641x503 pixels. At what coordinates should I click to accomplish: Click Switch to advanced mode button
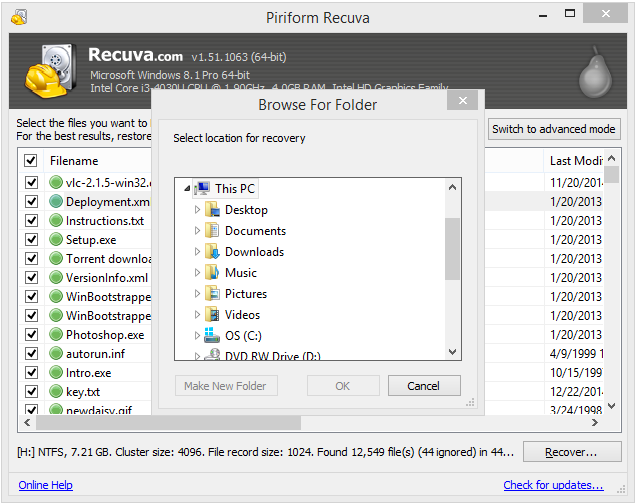click(x=554, y=129)
